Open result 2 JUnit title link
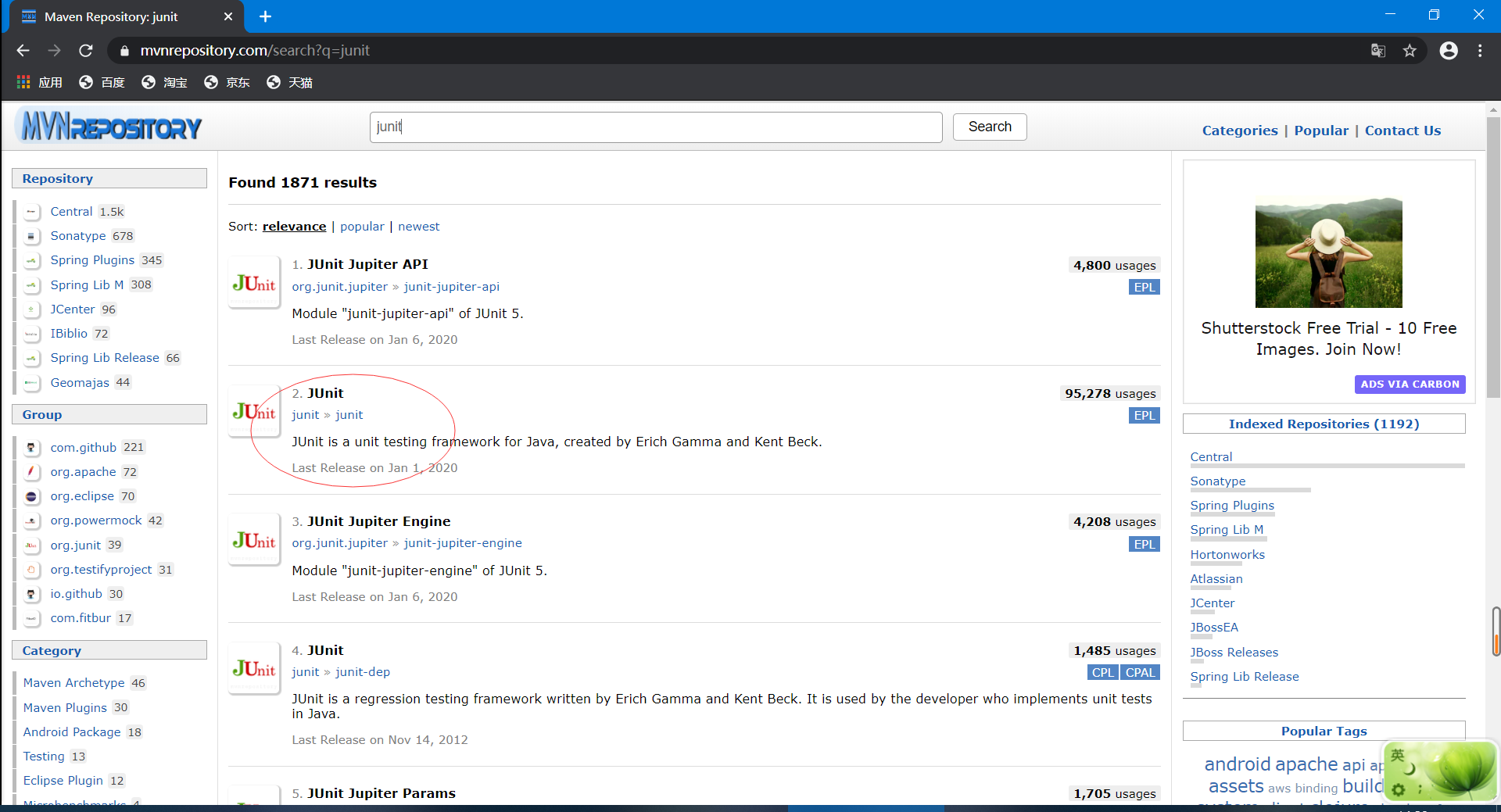This screenshot has width=1501, height=812. point(325,393)
